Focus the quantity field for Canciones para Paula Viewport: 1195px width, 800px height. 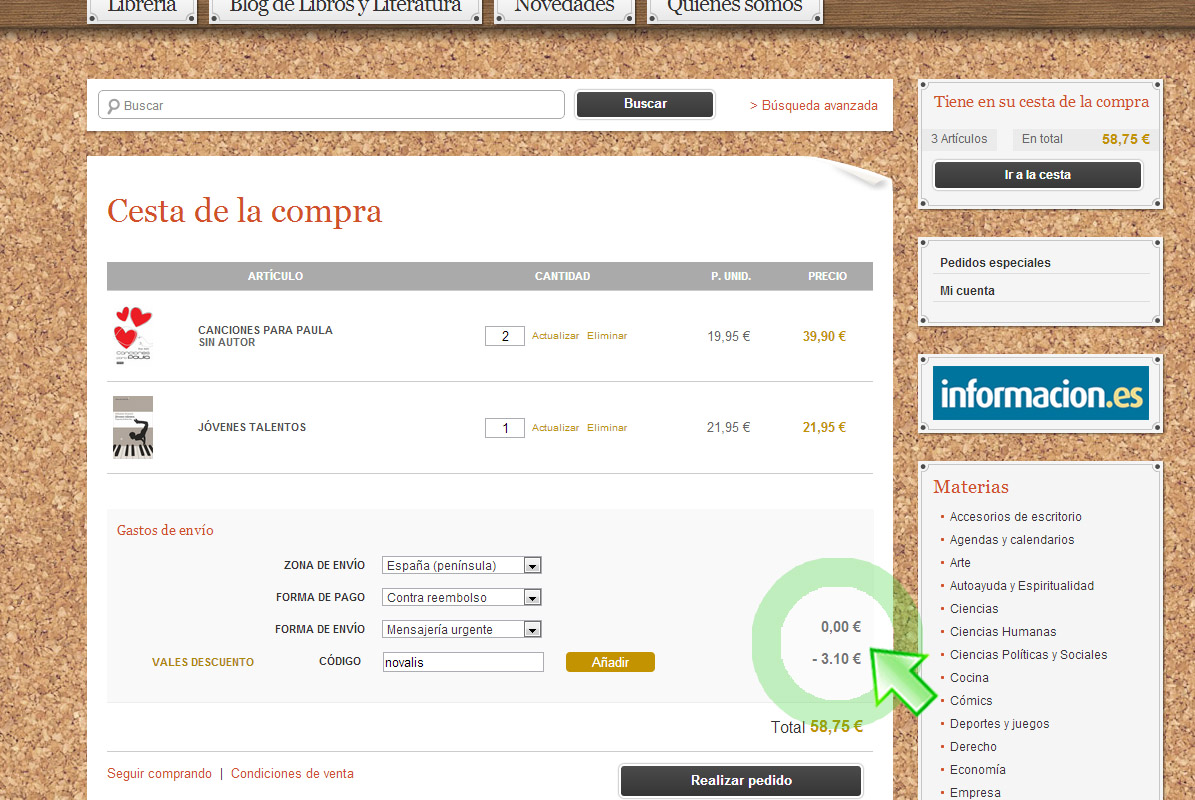505,336
